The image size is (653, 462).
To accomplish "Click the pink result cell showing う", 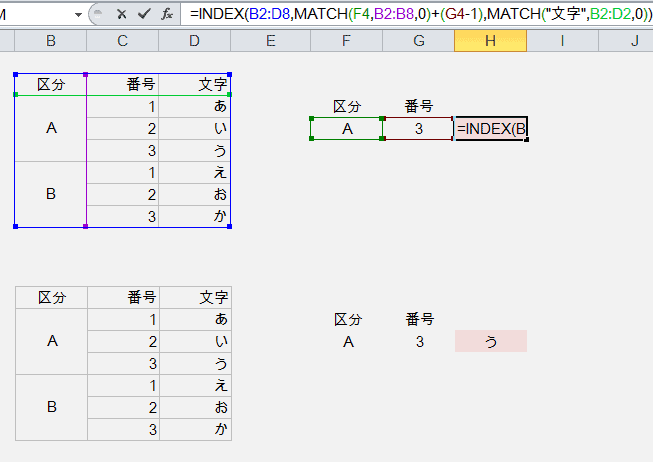I will coord(490,342).
